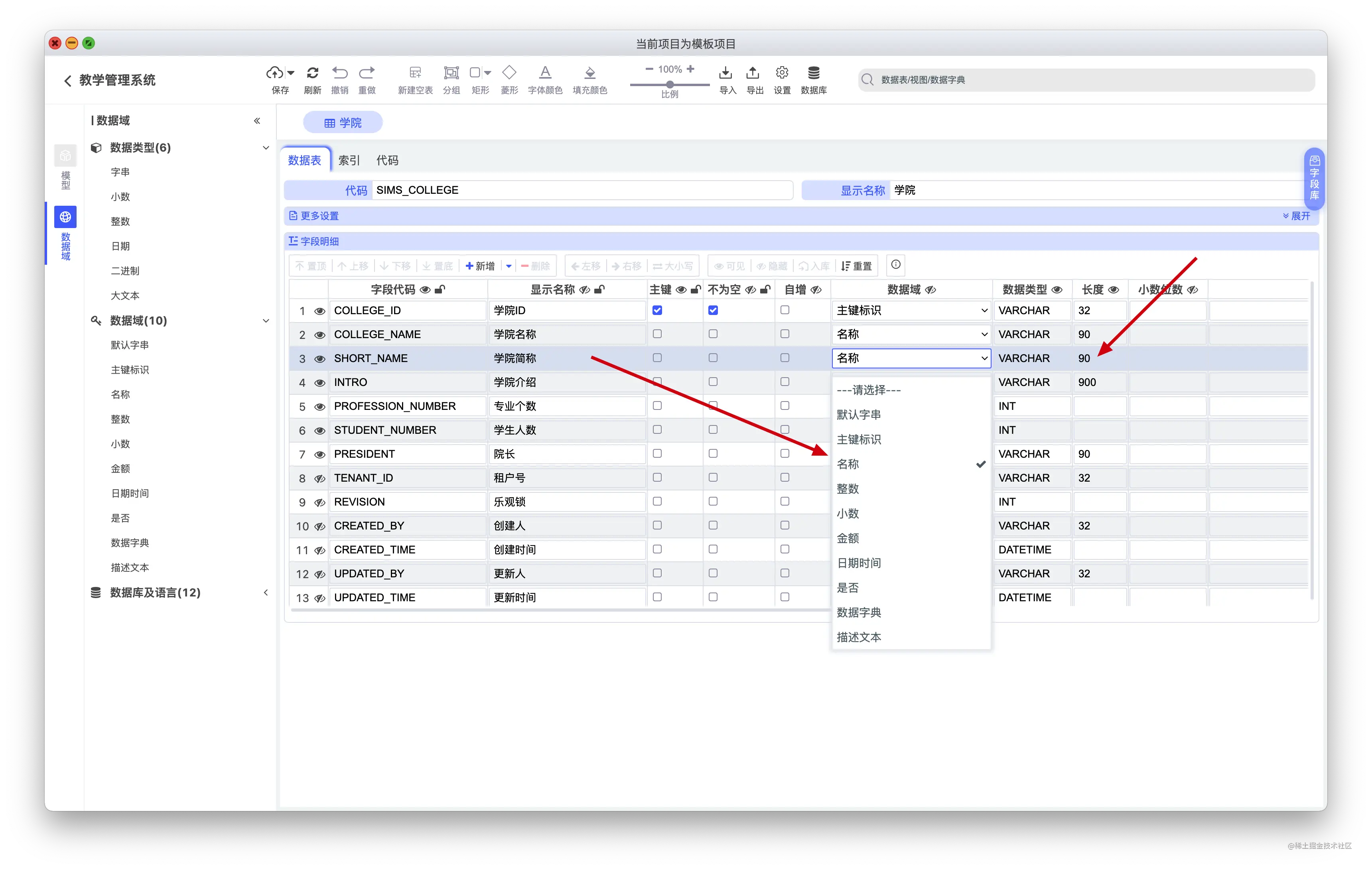
Task: Click the Import icon
Action: 725,73
